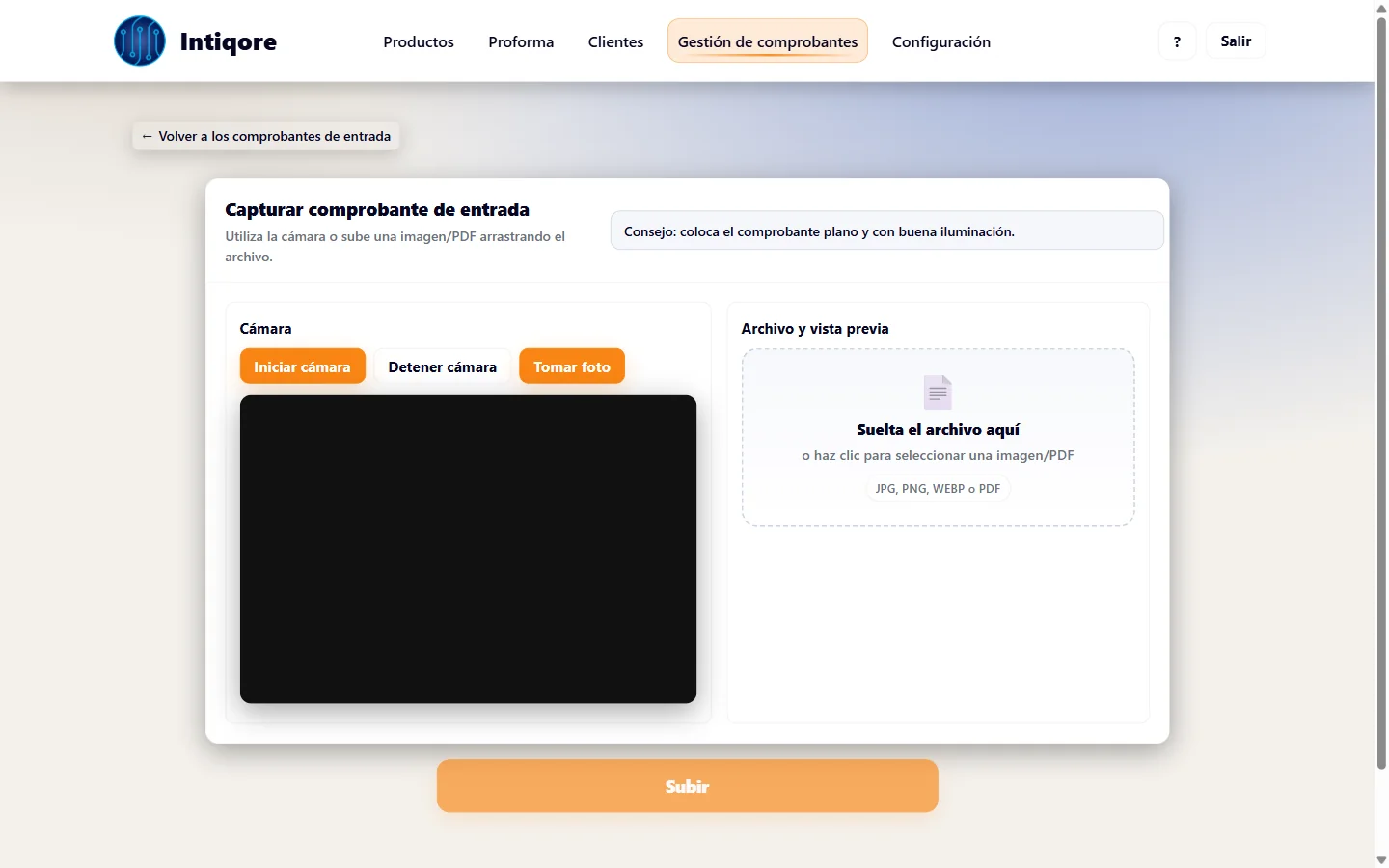Click the Archivo y vista previa label
This screenshot has width=1389, height=868.
click(815, 329)
